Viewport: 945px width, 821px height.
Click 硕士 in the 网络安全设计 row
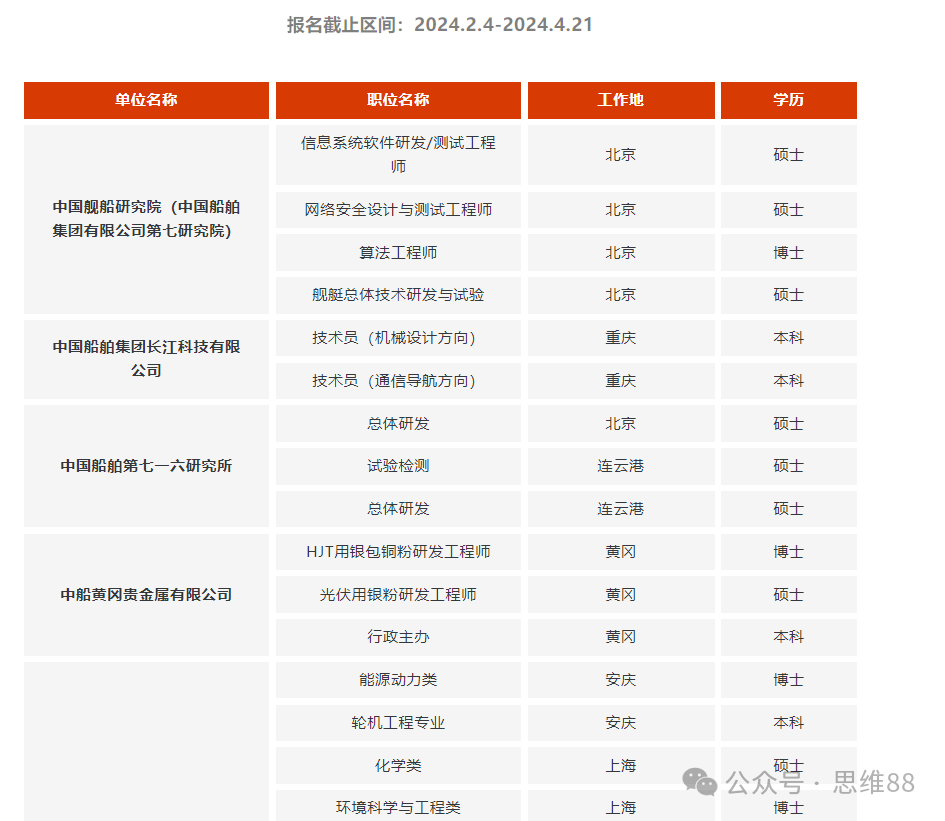click(788, 210)
